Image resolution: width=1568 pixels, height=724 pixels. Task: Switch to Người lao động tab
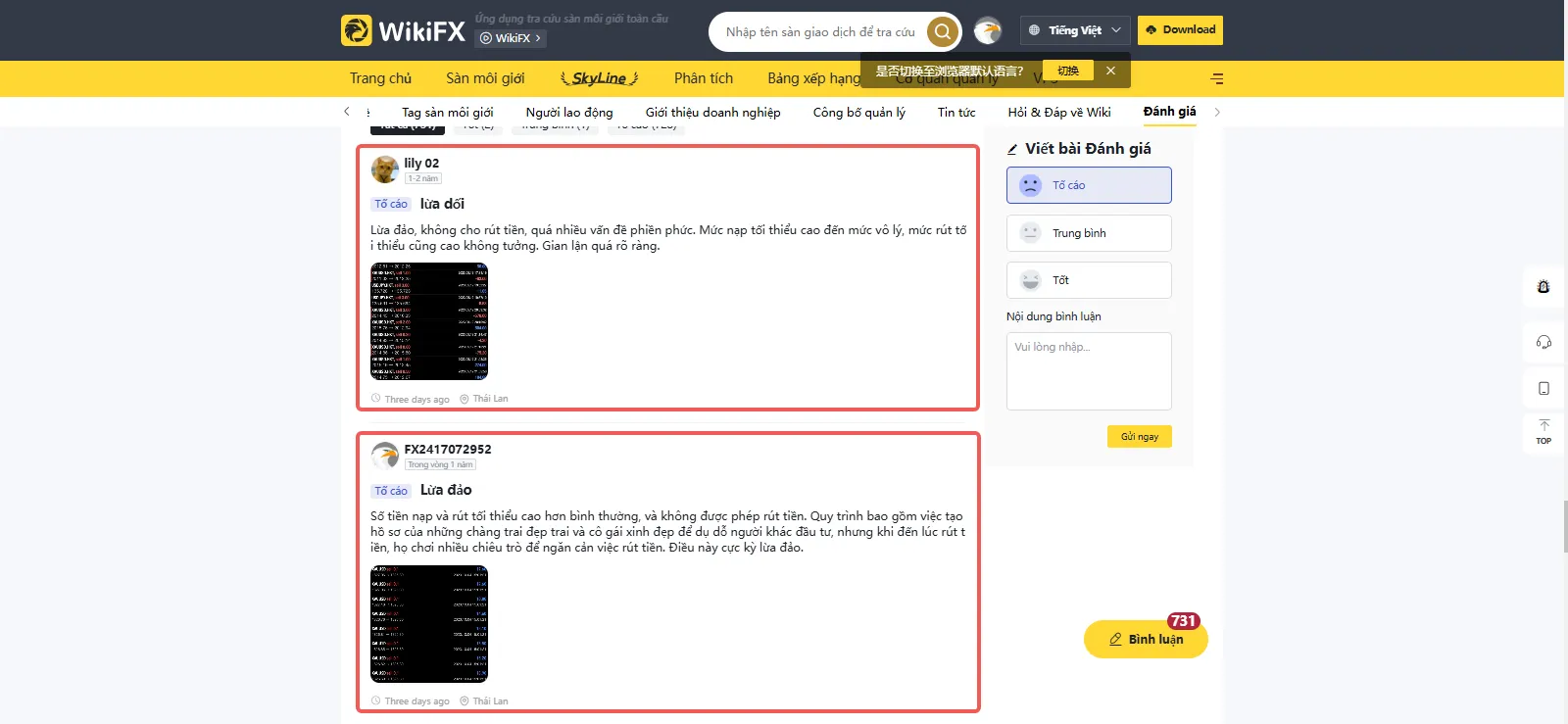tap(569, 113)
